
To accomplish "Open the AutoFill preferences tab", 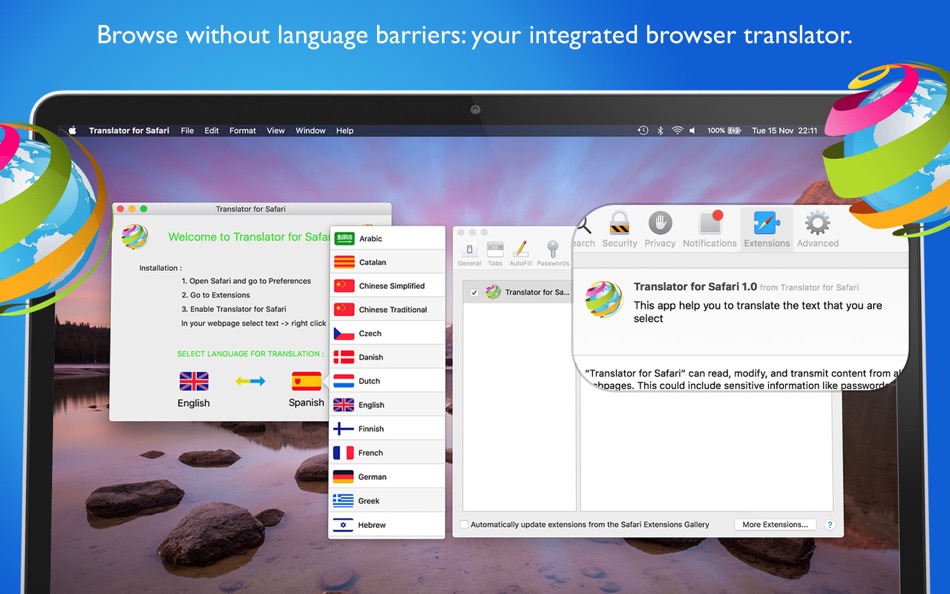I will [x=520, y=253].
